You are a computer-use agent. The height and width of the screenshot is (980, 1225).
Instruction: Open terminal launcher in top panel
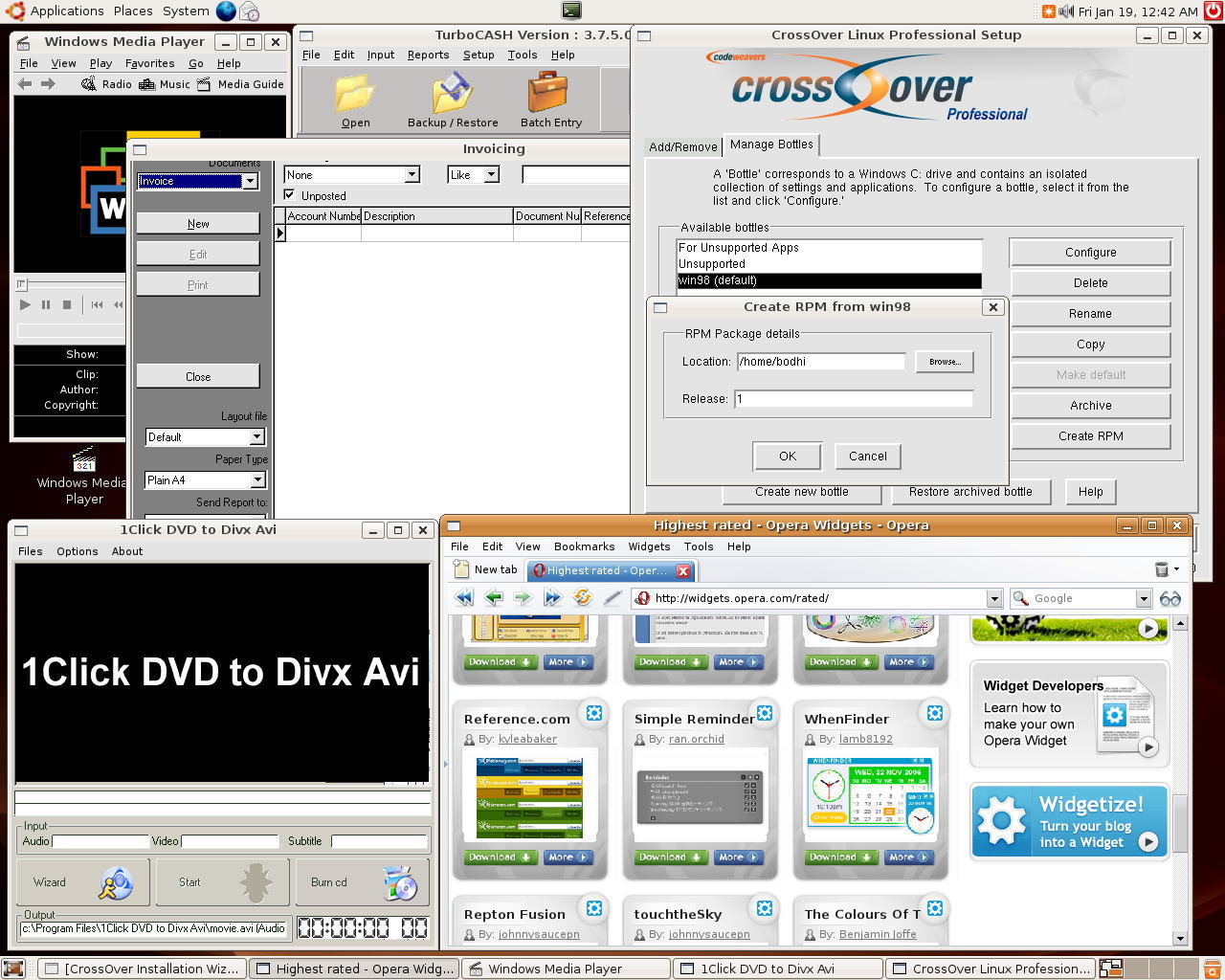571,11
